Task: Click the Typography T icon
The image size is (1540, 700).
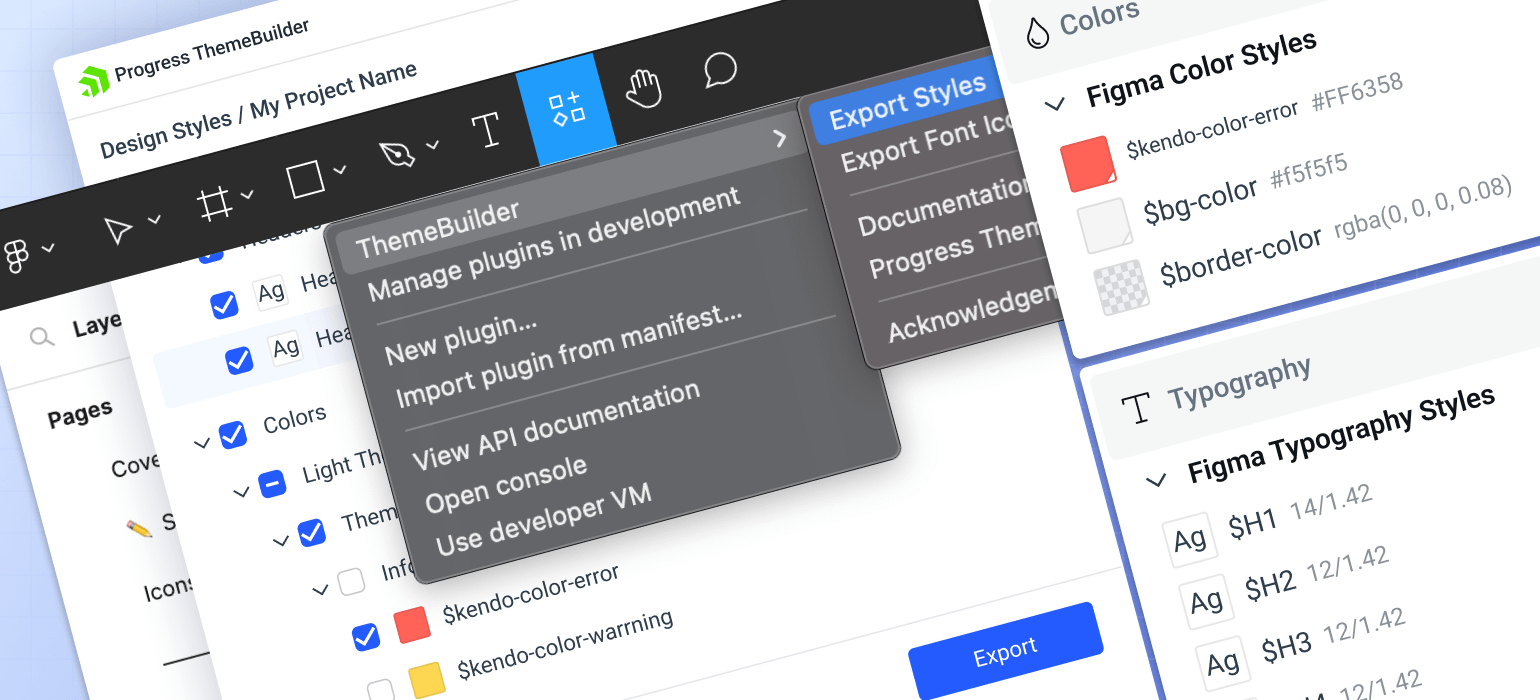Action: coord(1135,408)
